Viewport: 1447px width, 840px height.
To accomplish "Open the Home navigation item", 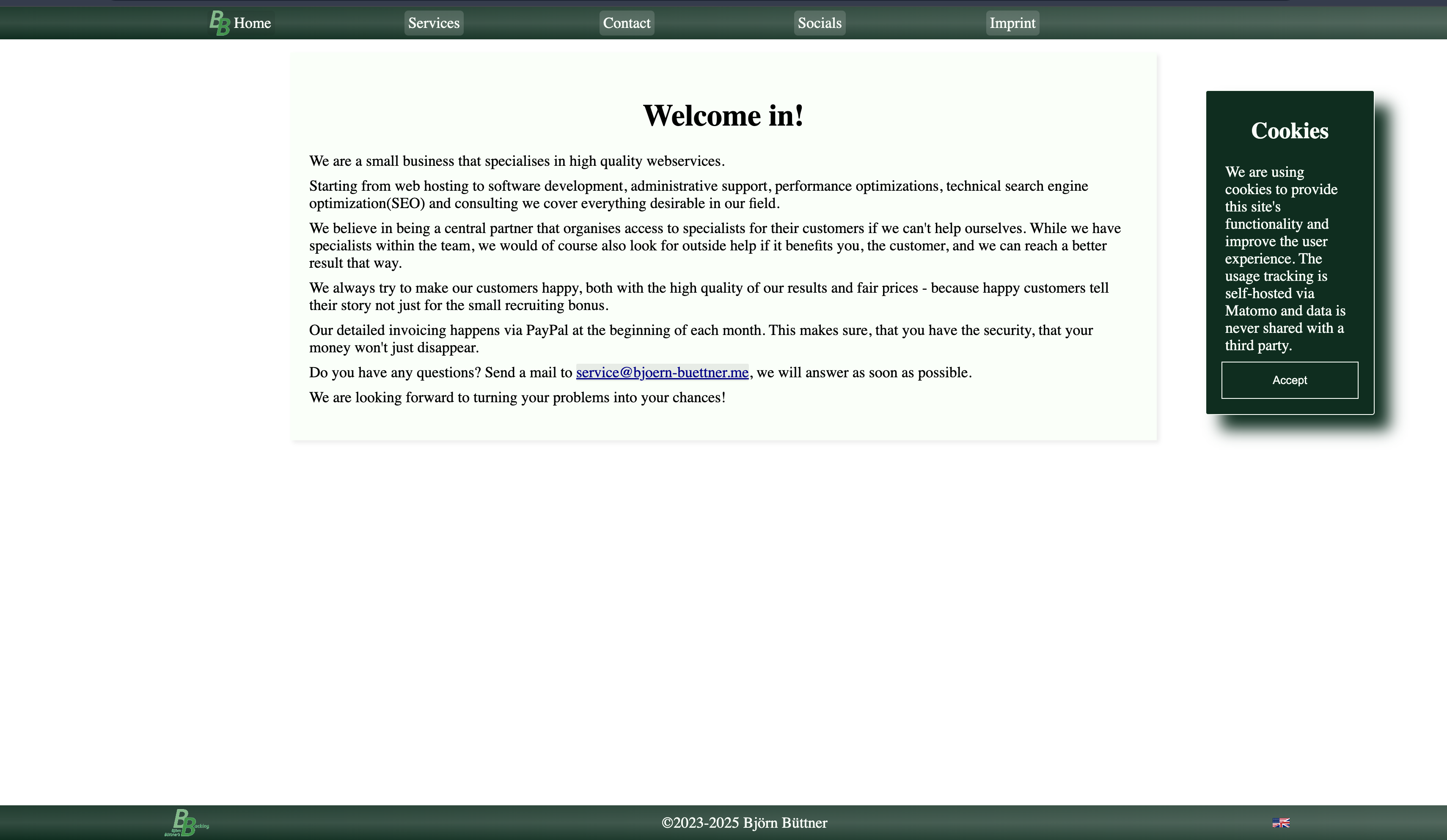I will pyautogui.click(x=252, y=23).
